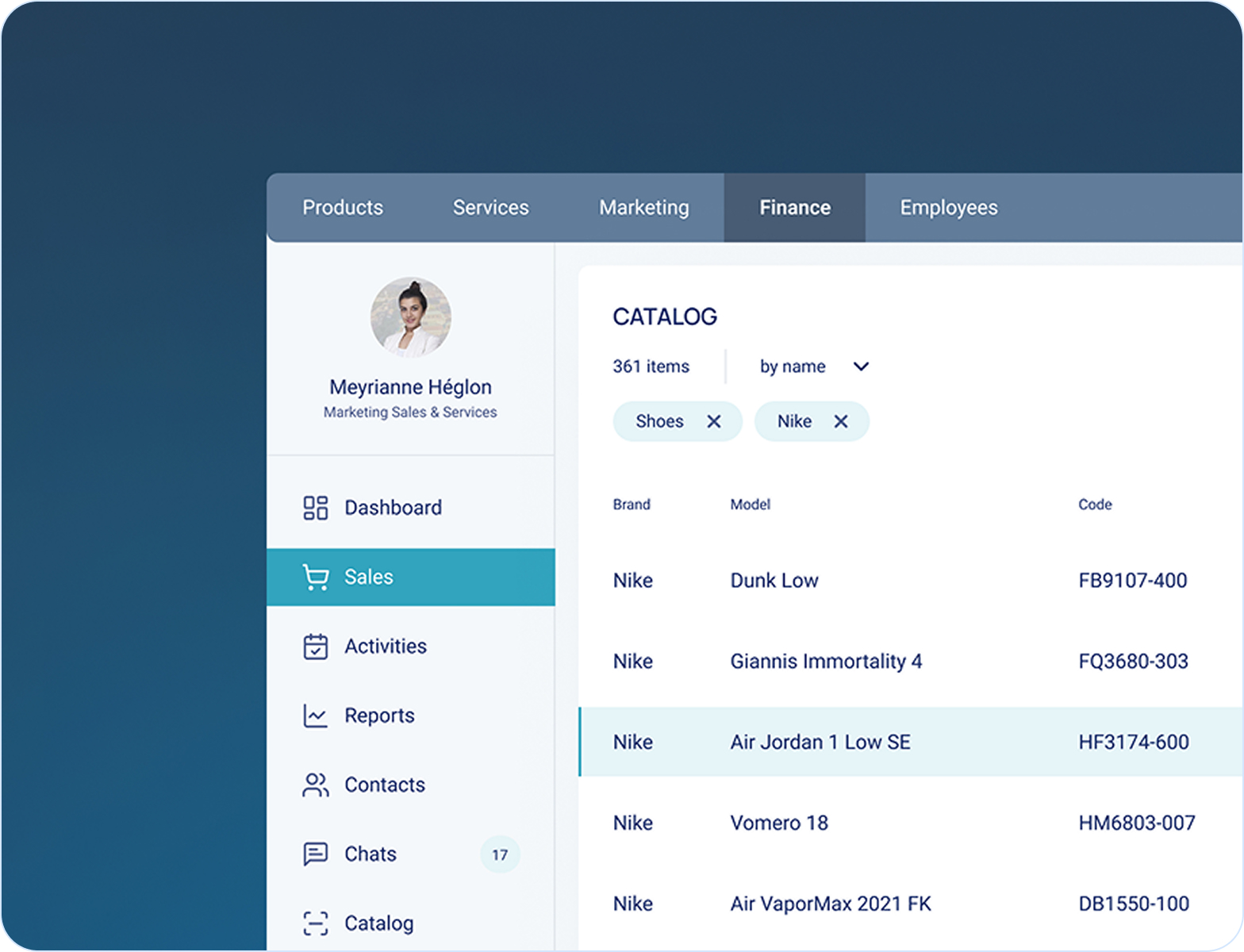Click the code FQ3680-303
This screenshot has height=952, width=1244.
coord(1134,662)
